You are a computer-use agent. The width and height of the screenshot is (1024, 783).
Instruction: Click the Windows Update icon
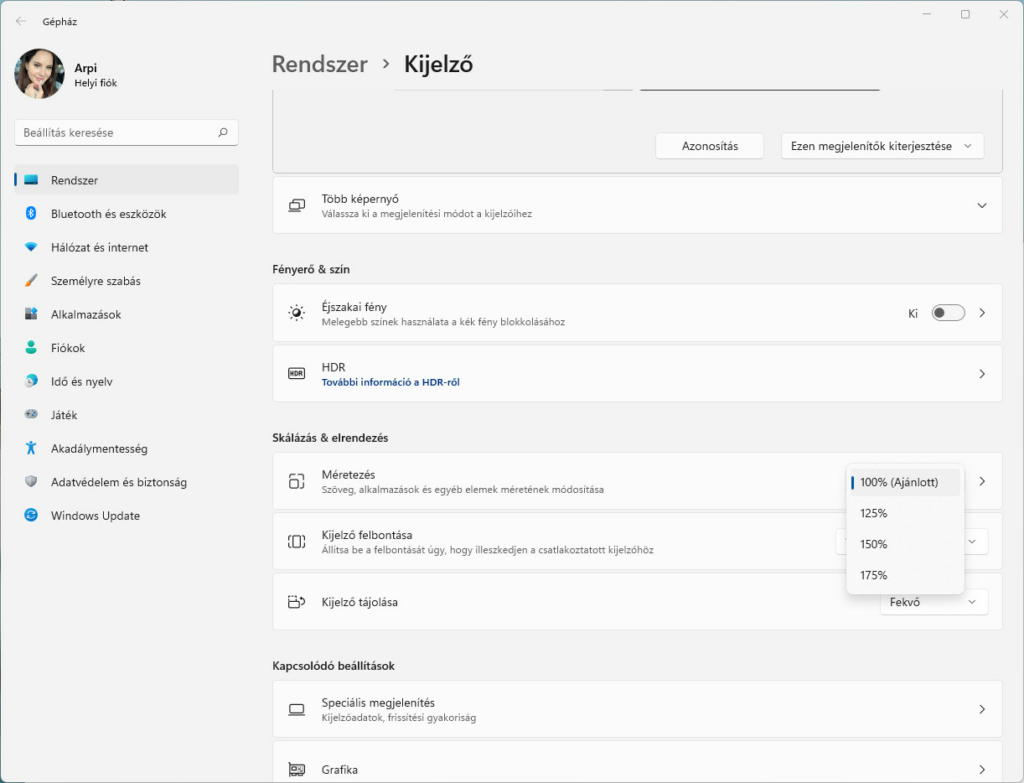tap(31, 515)
